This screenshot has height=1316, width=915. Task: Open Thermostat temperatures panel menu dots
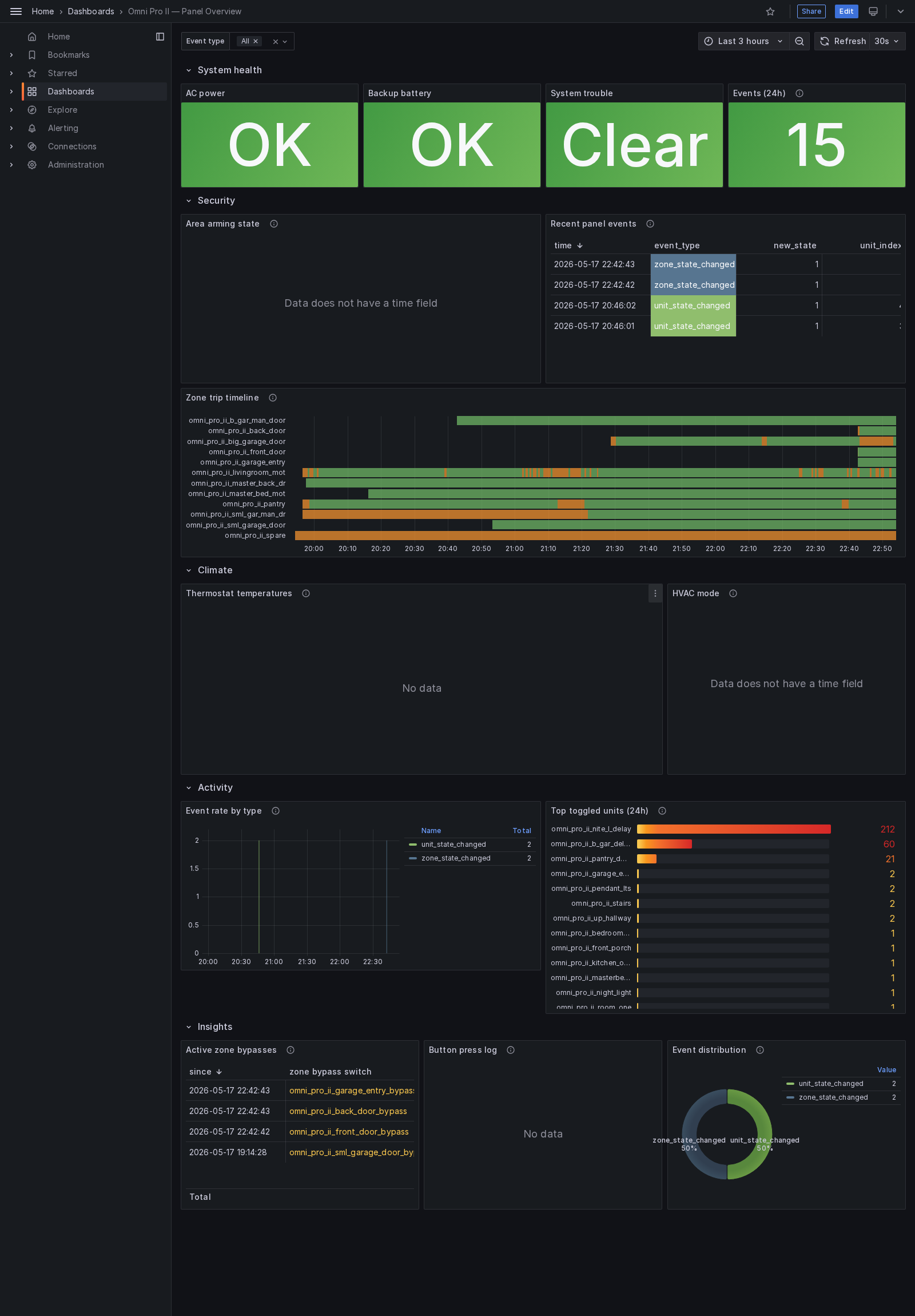coord(655,593)
